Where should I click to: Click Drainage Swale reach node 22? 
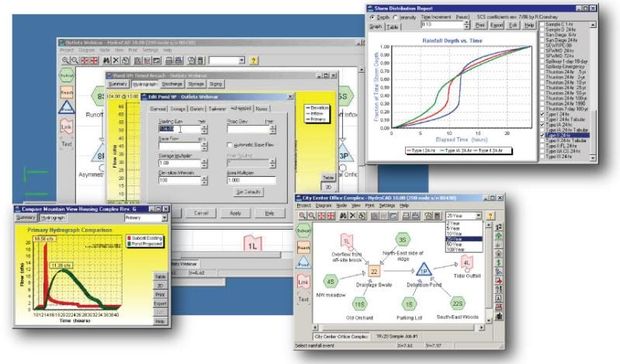pos(374,271)
